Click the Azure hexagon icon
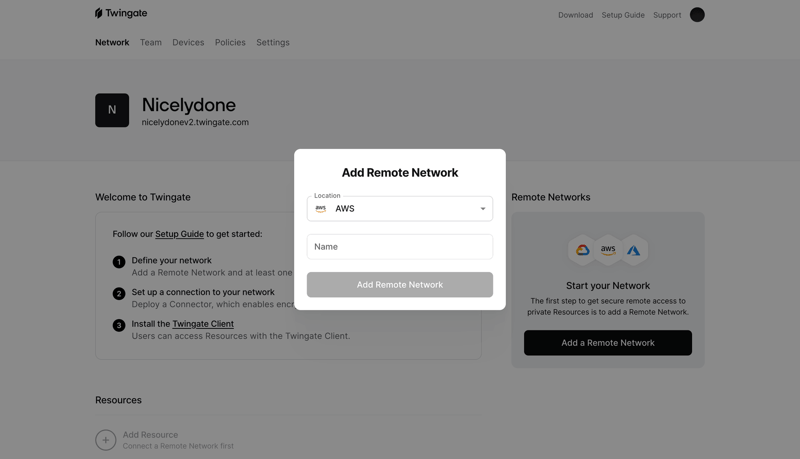 pos(634,250)
